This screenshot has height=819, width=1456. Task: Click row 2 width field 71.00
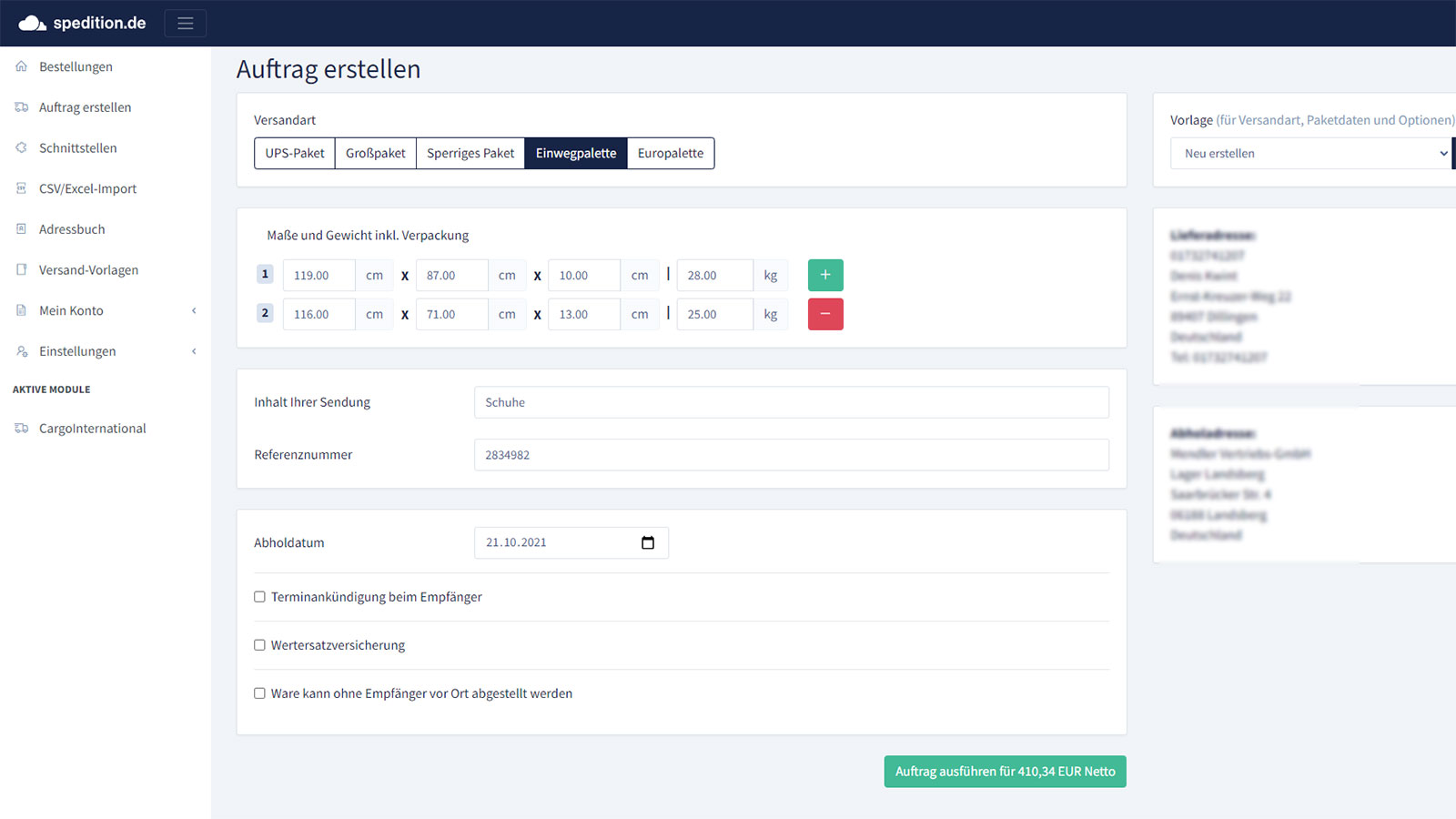[452, 314]
